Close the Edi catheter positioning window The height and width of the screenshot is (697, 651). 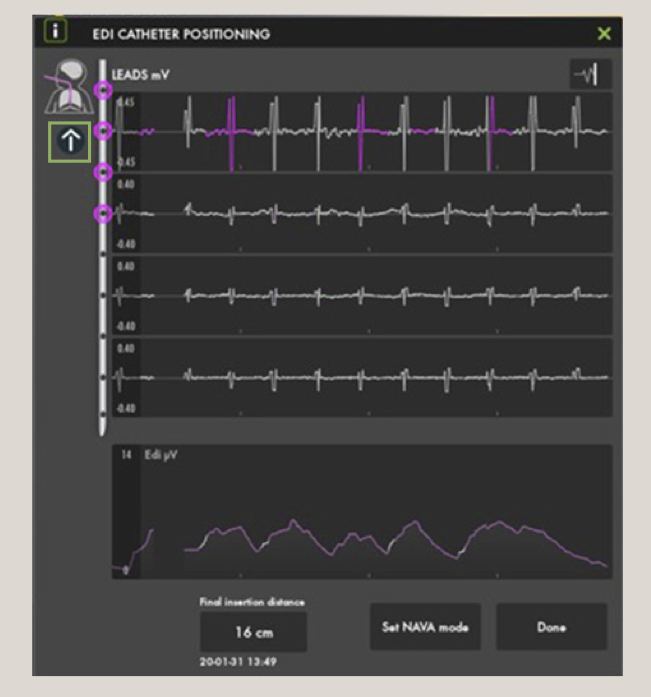tap(604, 33)
